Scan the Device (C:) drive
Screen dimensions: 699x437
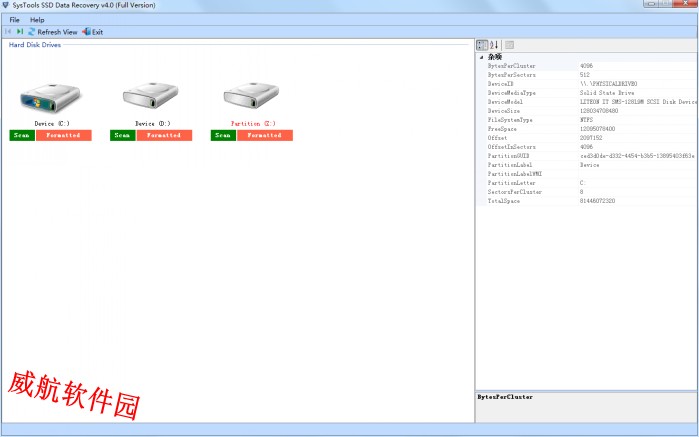(x=22, y=135)
